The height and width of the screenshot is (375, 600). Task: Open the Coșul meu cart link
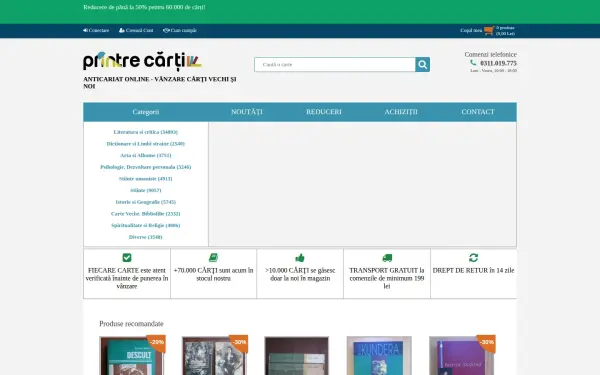pyautogui.click(x=471, y=30)
